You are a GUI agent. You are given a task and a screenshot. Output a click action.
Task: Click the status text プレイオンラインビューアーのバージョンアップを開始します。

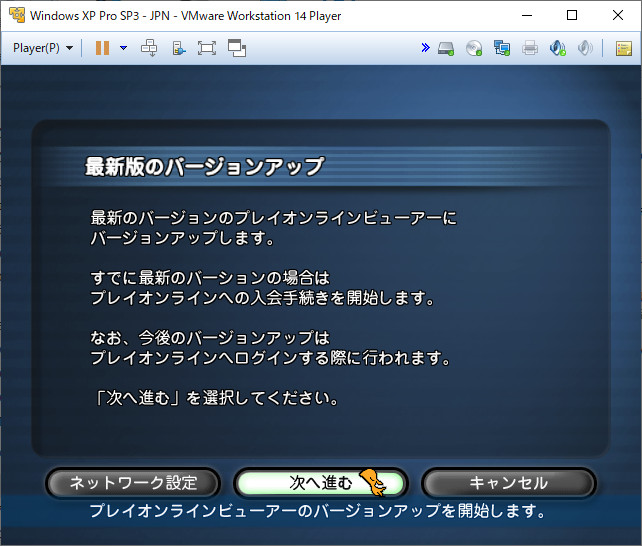coord(318,511)
